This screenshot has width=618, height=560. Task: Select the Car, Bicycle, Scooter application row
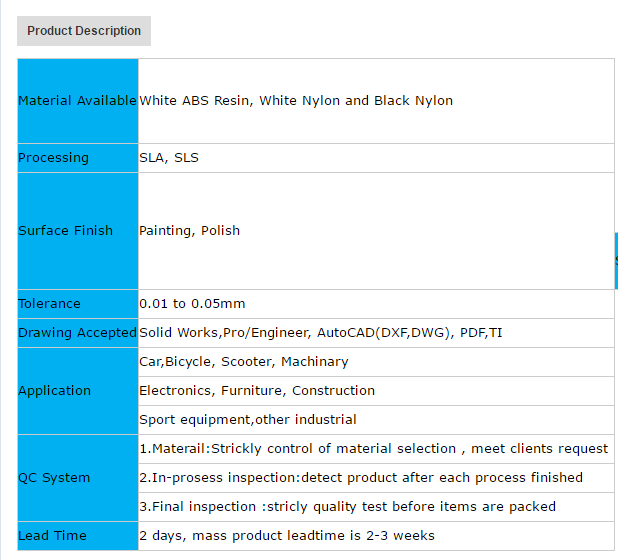click(244, 362)
